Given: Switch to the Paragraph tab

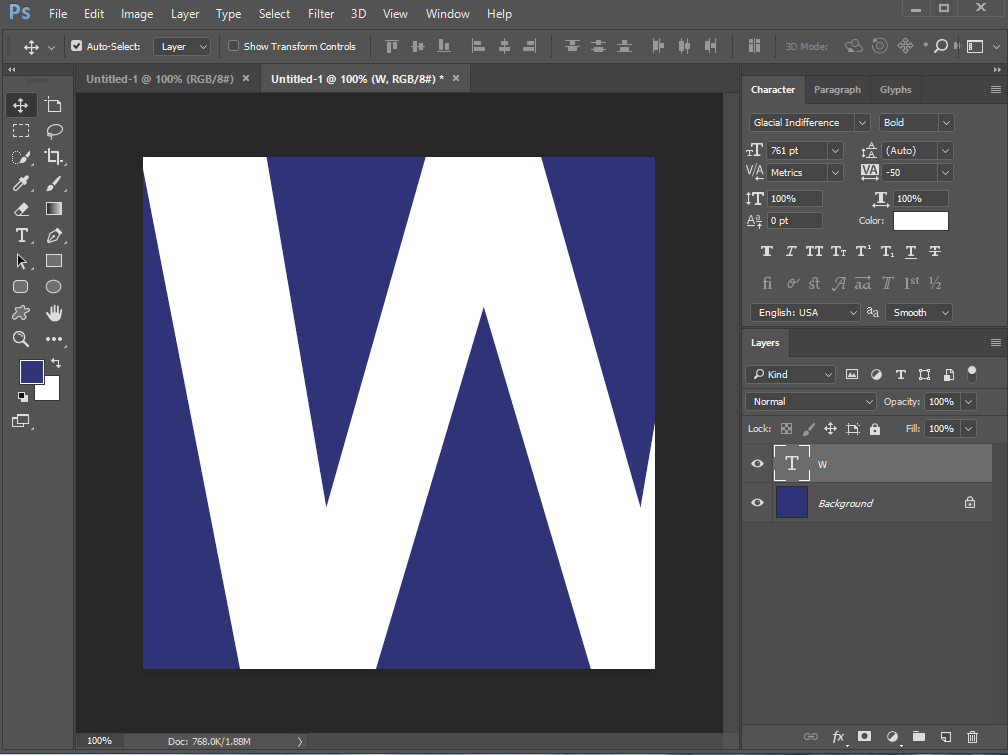Looking at the screenshot, I should click(837, 89).
